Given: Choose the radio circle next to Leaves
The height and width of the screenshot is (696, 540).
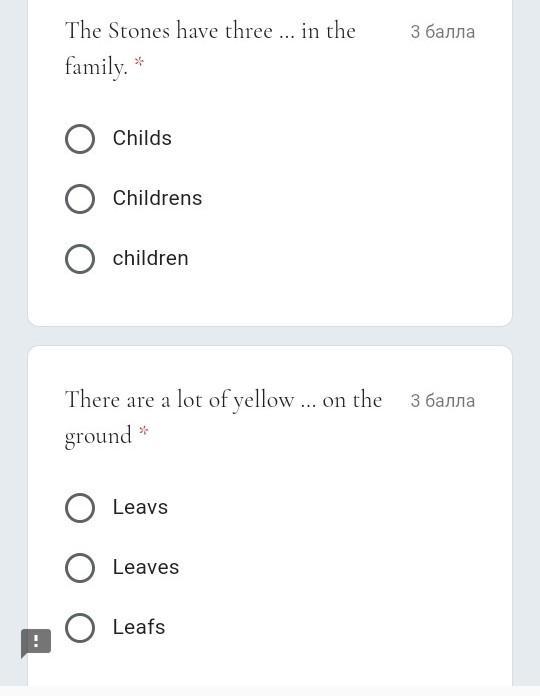Looking at the screenshot, I should coord(80,568).
